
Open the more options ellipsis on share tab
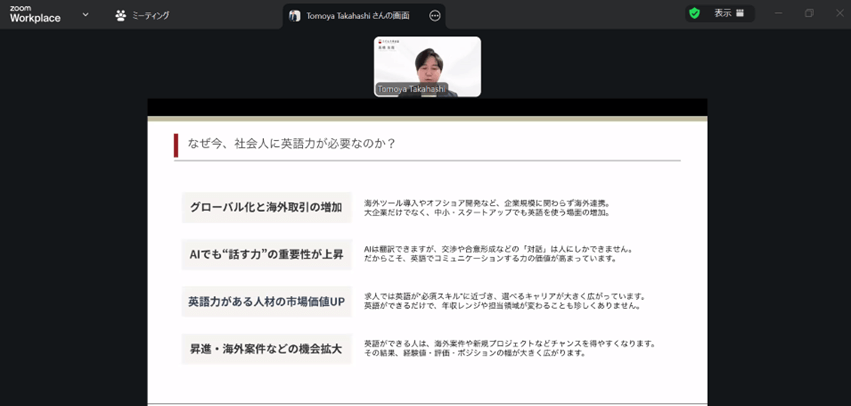[x=434, y=16]
